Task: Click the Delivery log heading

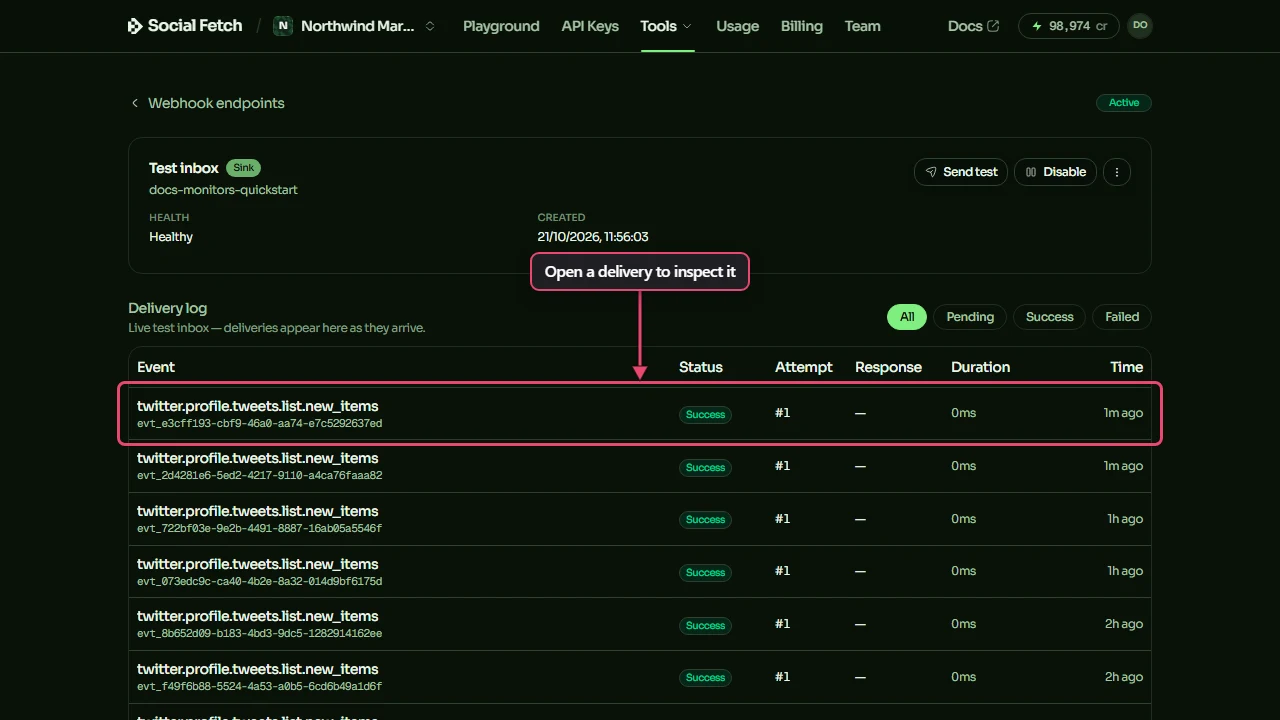Action: point(167,308)
